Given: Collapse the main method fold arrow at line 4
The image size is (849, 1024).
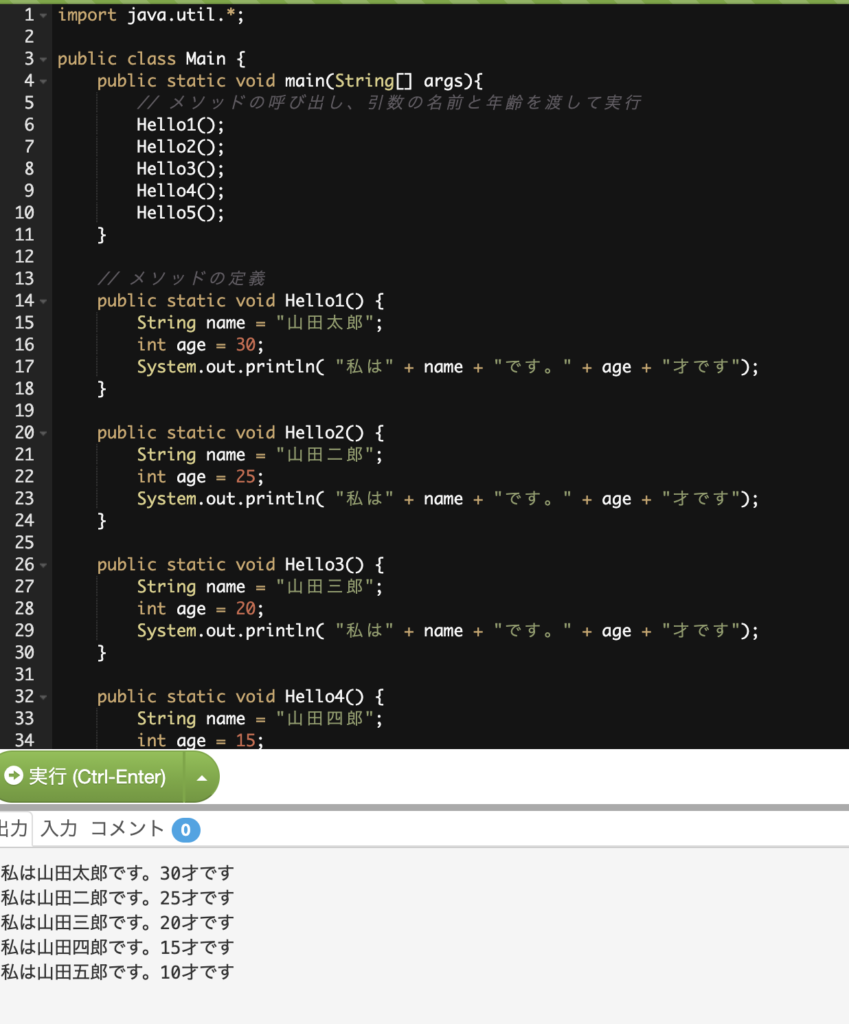Looking at the screenshot, I should [x=43, y=82].
